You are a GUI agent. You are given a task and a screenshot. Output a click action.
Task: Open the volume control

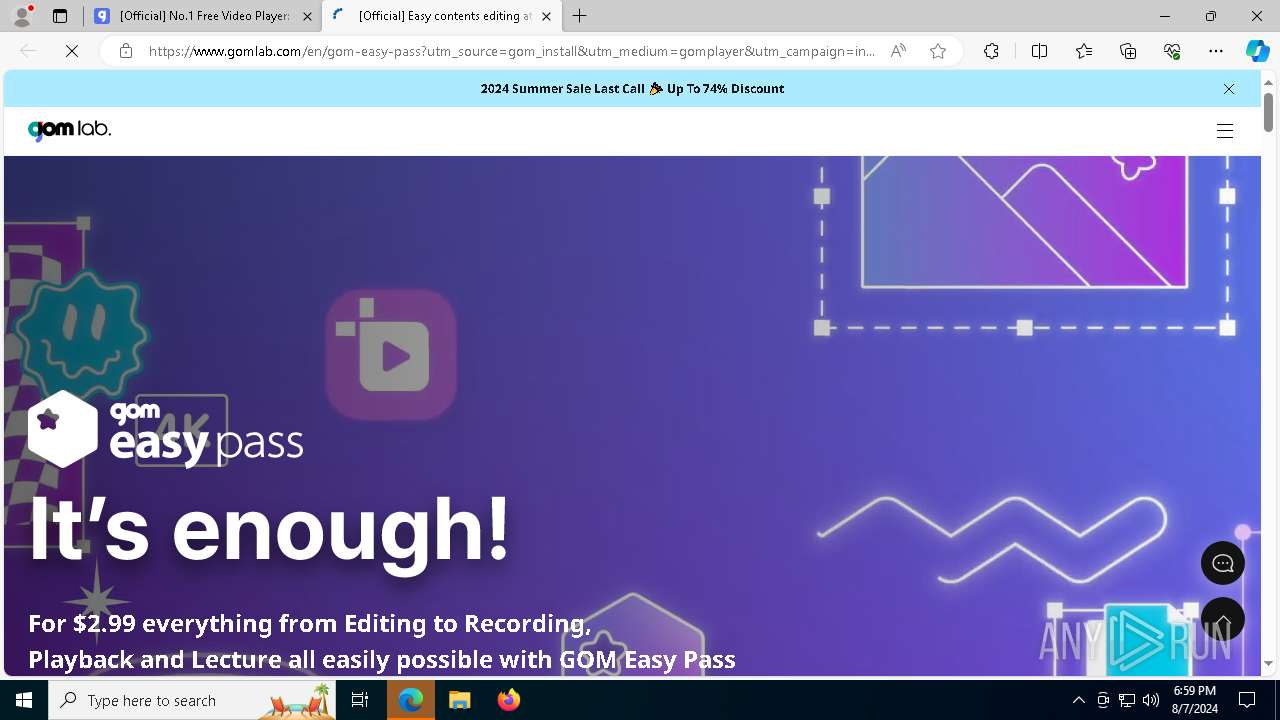point(1151,700)
